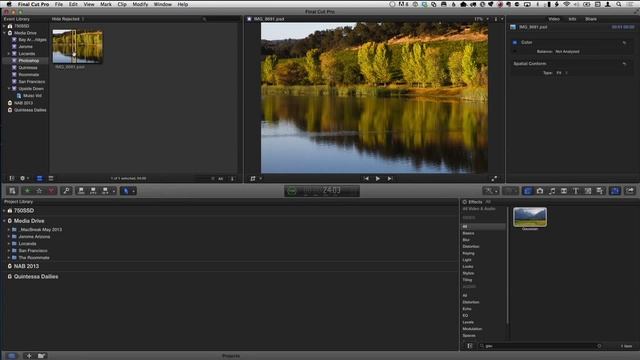The image size is (640, 360).
Task: Expand The Roommate project folder
Action: pos(9,258)
